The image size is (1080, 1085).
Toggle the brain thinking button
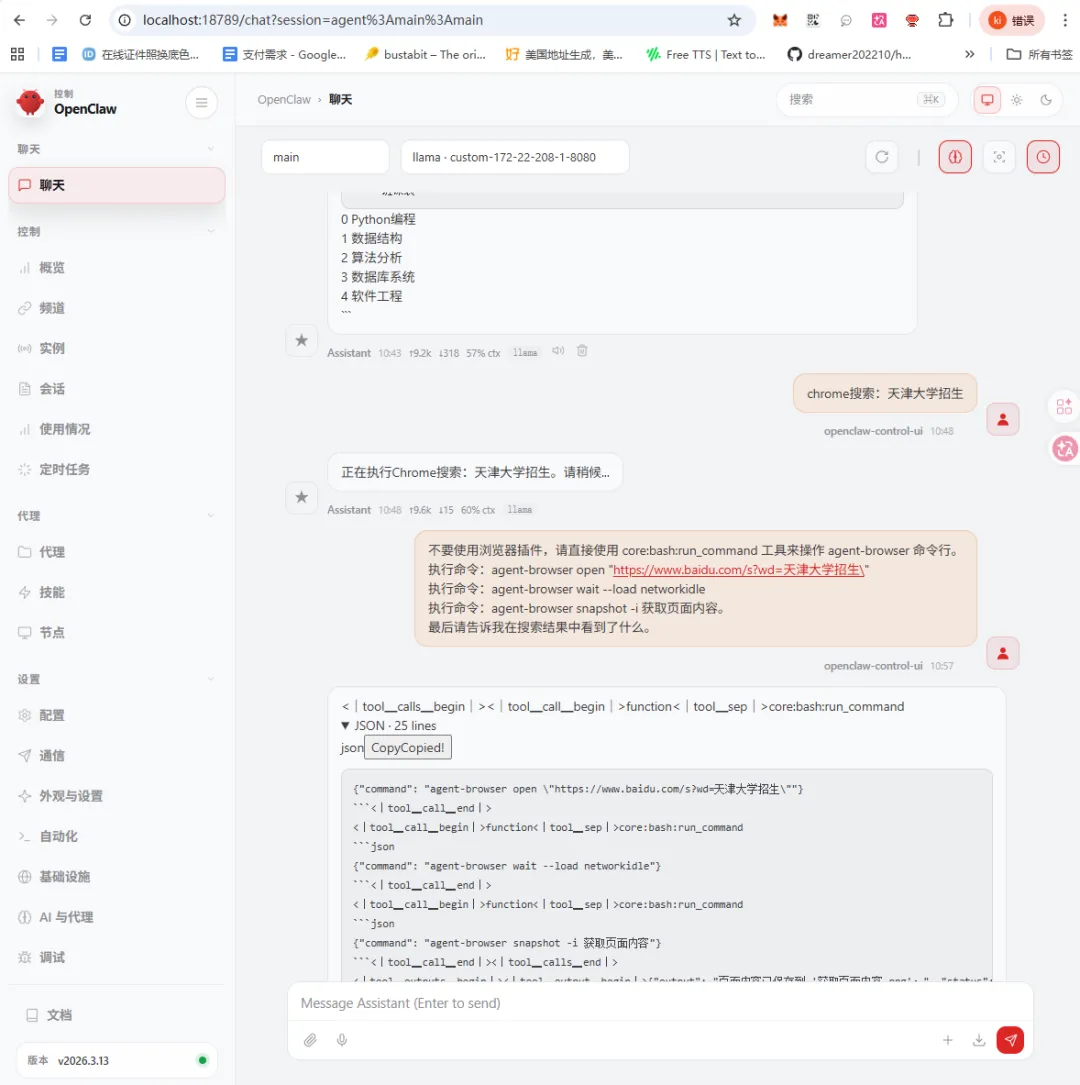[955, 157]
